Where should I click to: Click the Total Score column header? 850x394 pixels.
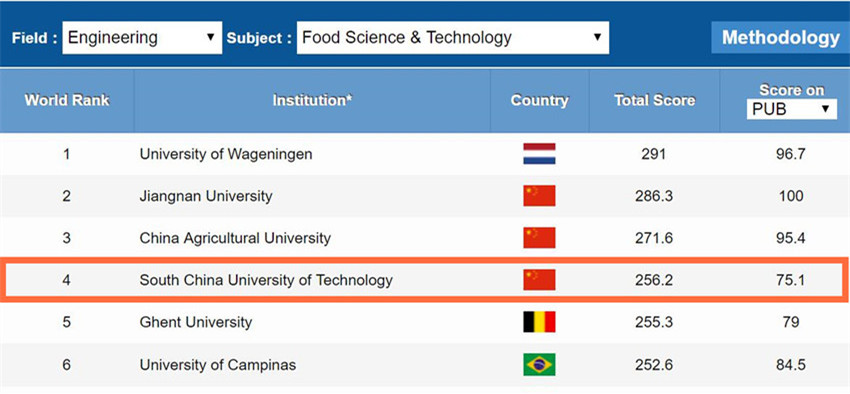[x=654, y=100]
